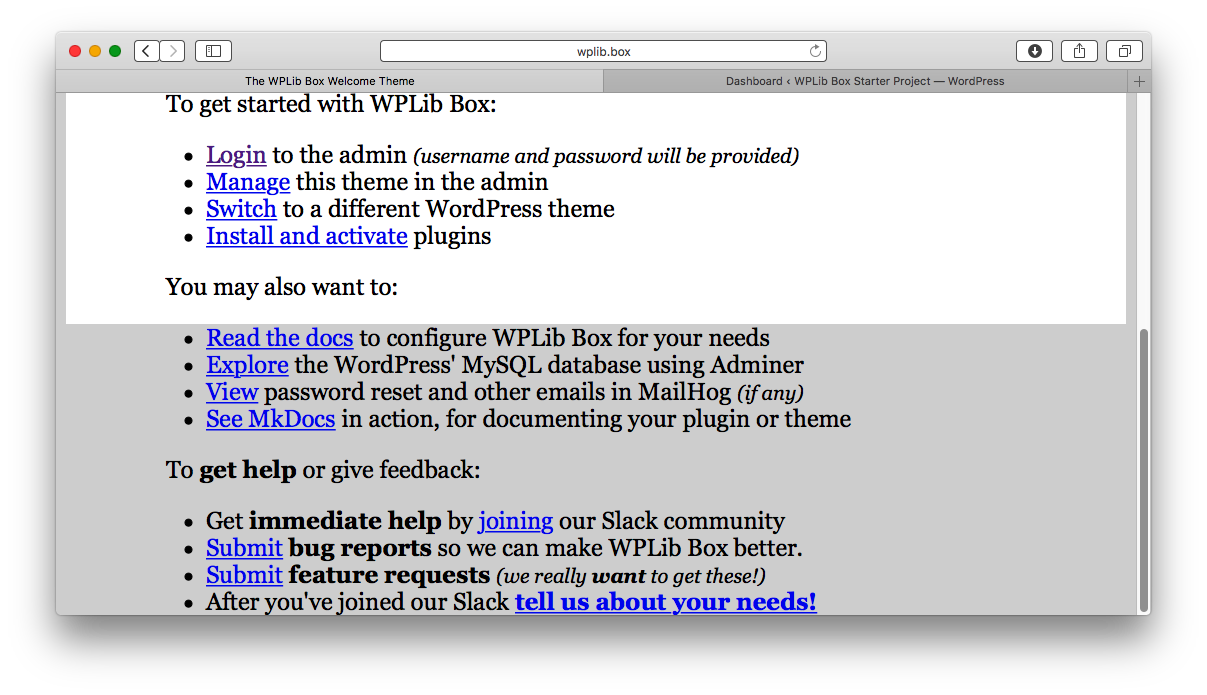
Task: Click the joining Slack community link
Action: click(516, 521)
